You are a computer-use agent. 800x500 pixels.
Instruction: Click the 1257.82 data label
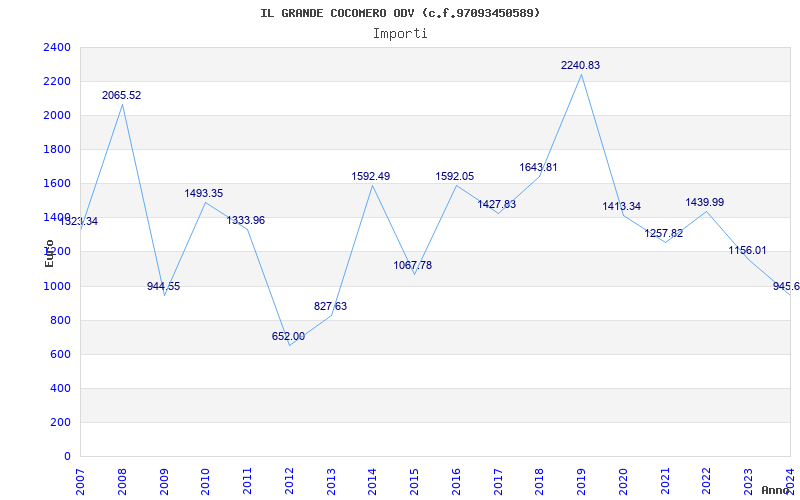[x=664, y=233]
